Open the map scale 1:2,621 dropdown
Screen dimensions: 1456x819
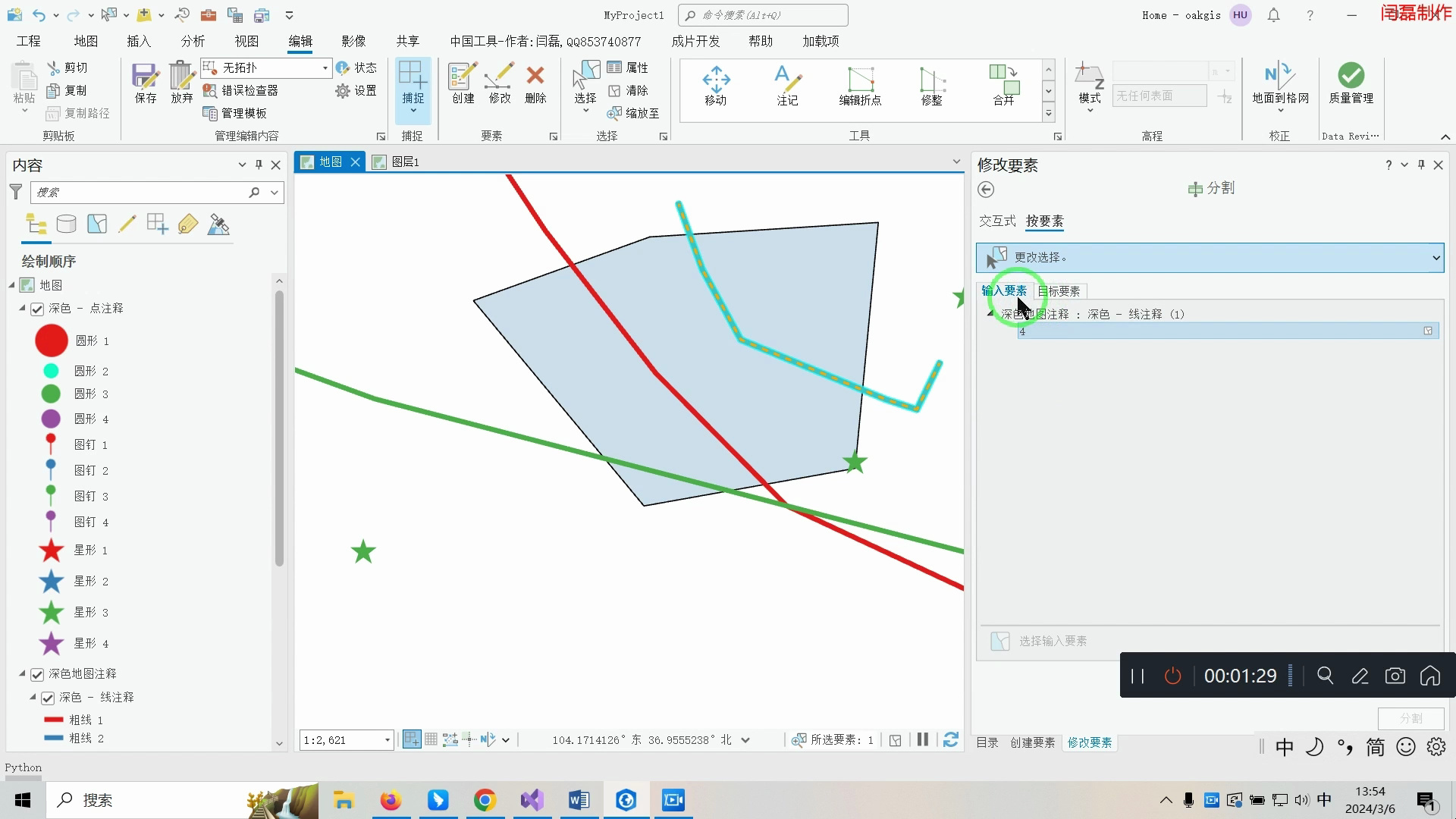[387, 739]
